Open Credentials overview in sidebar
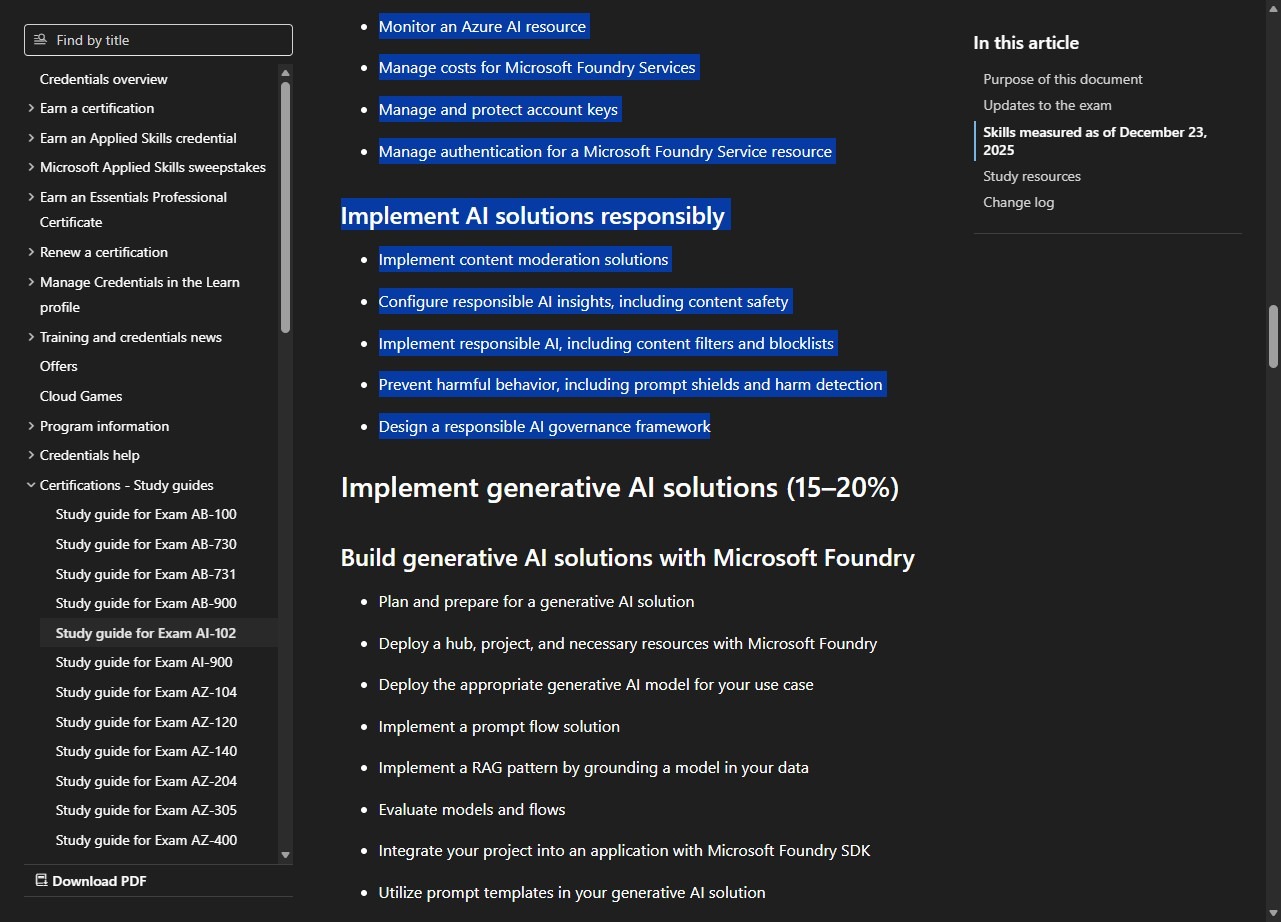This screenshot has height=922, width=1281. point(104,79)
